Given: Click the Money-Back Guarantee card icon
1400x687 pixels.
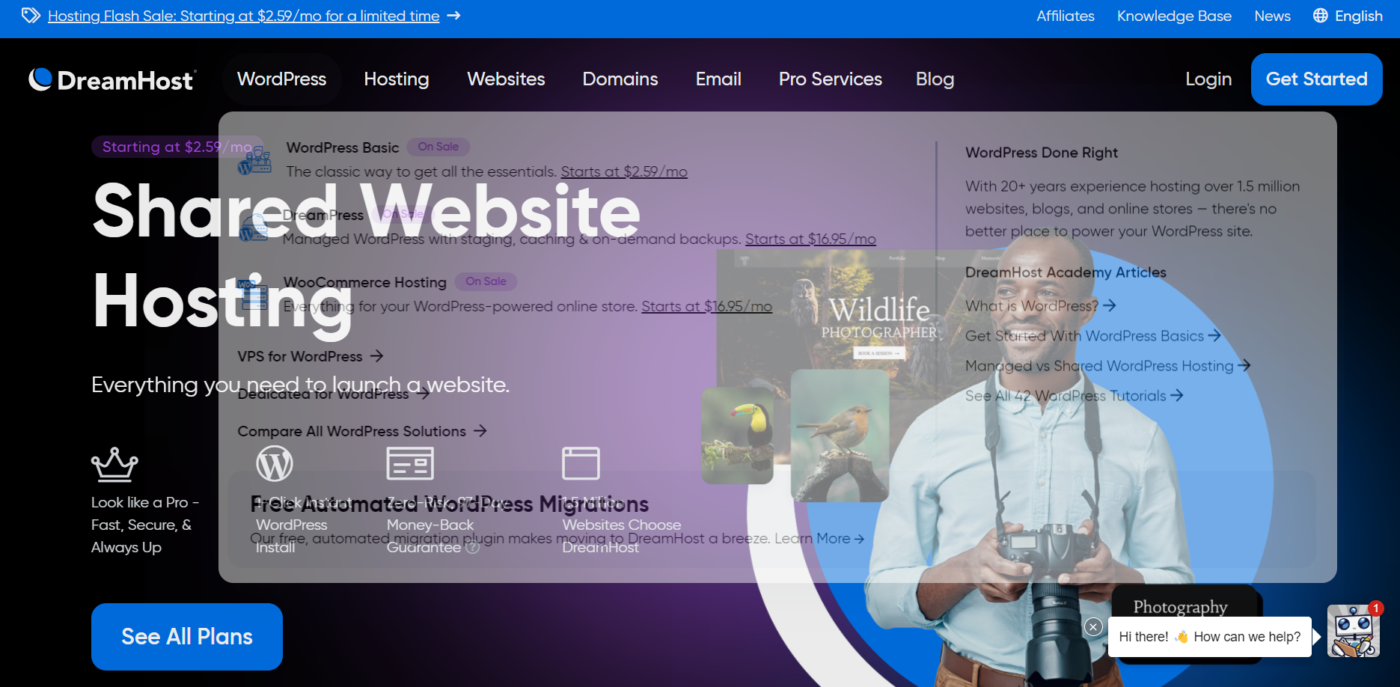Looking at the screenshot, I should point(410,464).
